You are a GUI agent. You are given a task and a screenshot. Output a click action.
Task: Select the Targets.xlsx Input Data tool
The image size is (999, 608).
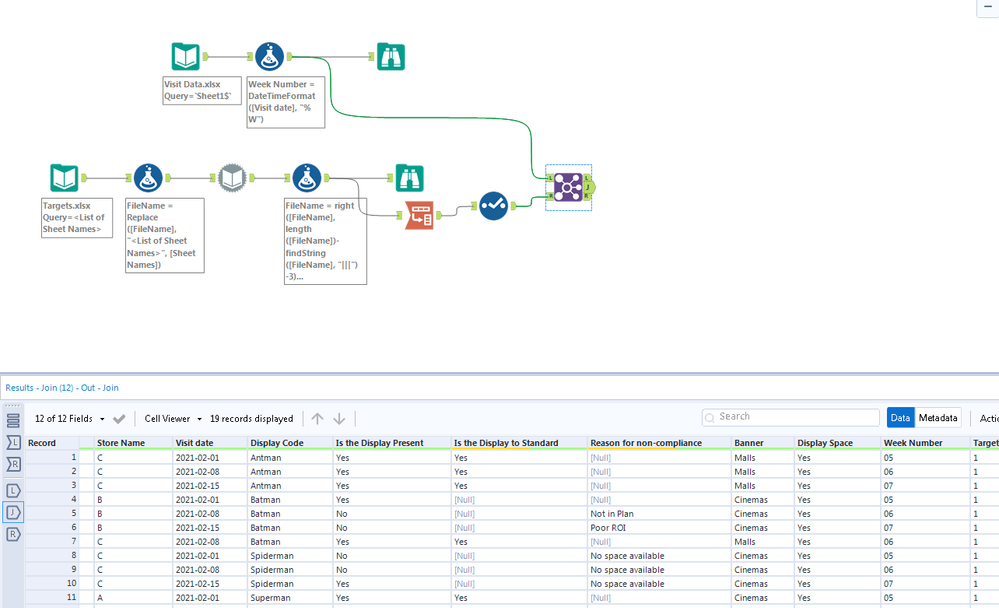point(64,178)
